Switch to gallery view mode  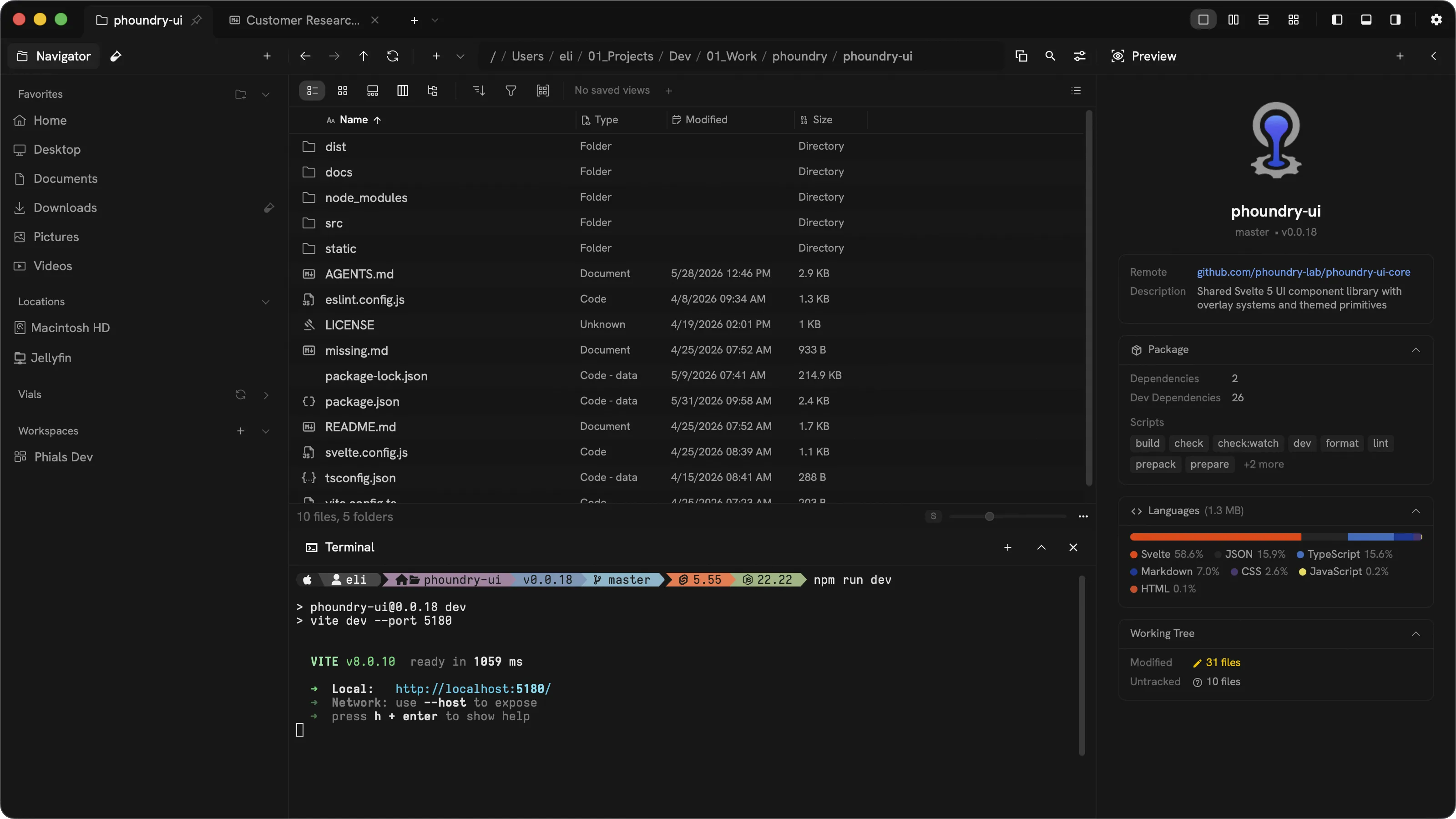click(373, 91)
